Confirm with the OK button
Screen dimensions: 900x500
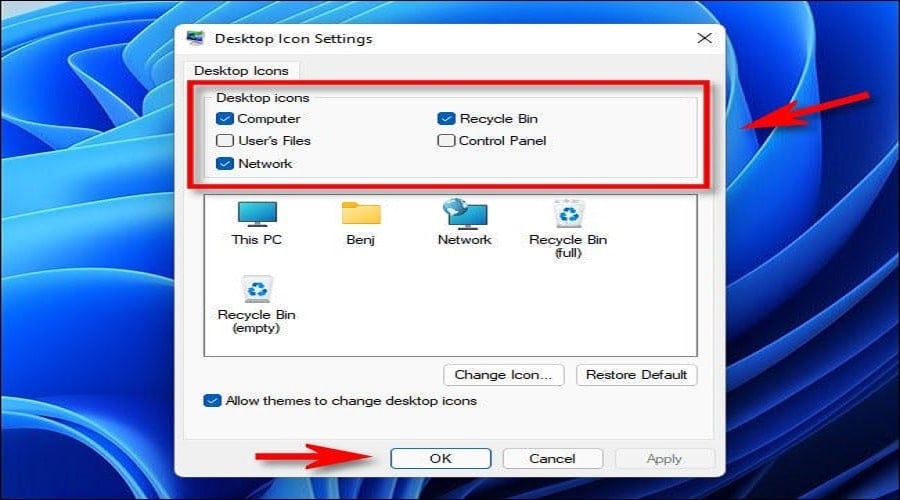coord(441,459)
